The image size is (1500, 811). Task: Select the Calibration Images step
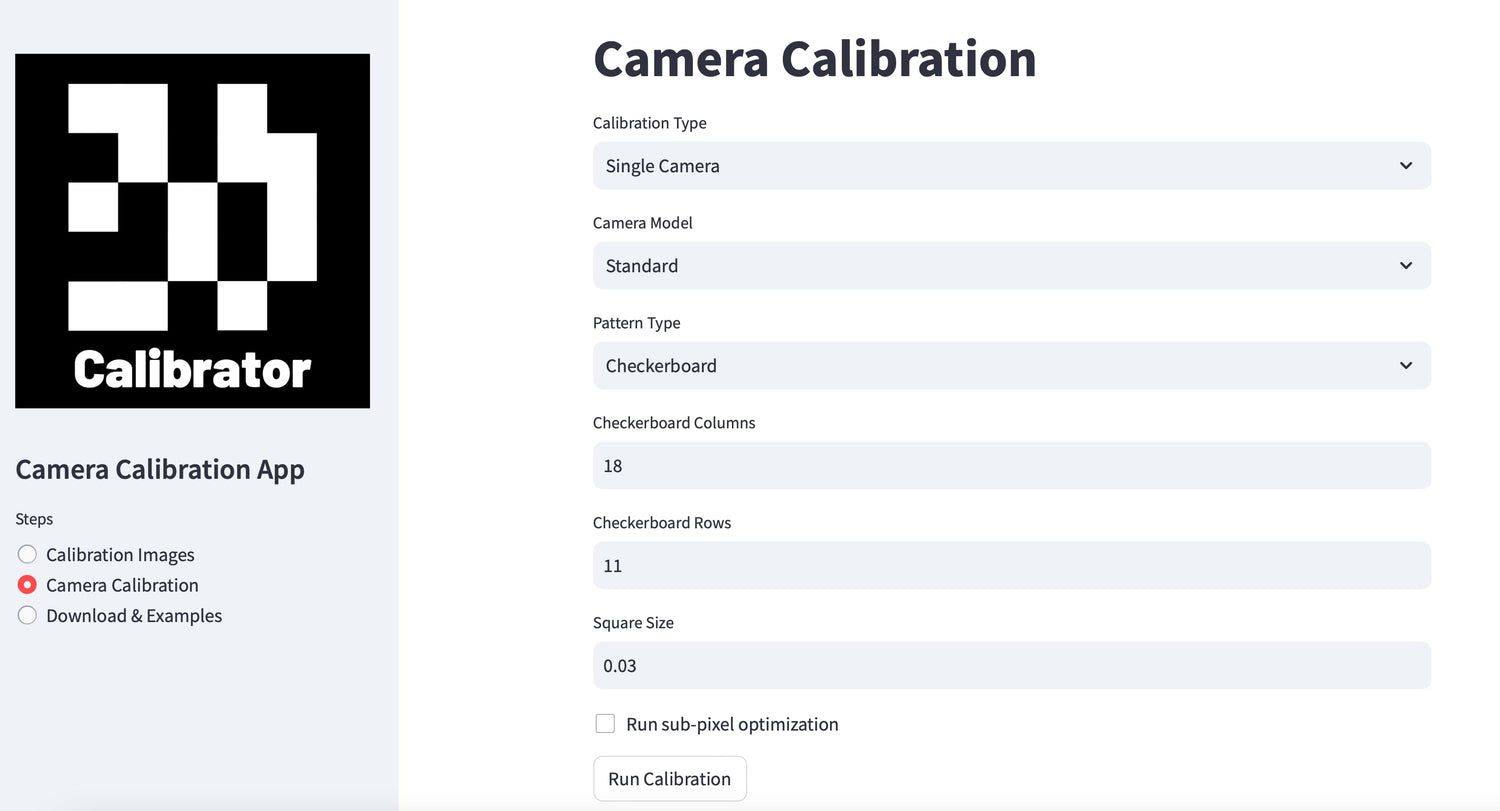point(28,555)
